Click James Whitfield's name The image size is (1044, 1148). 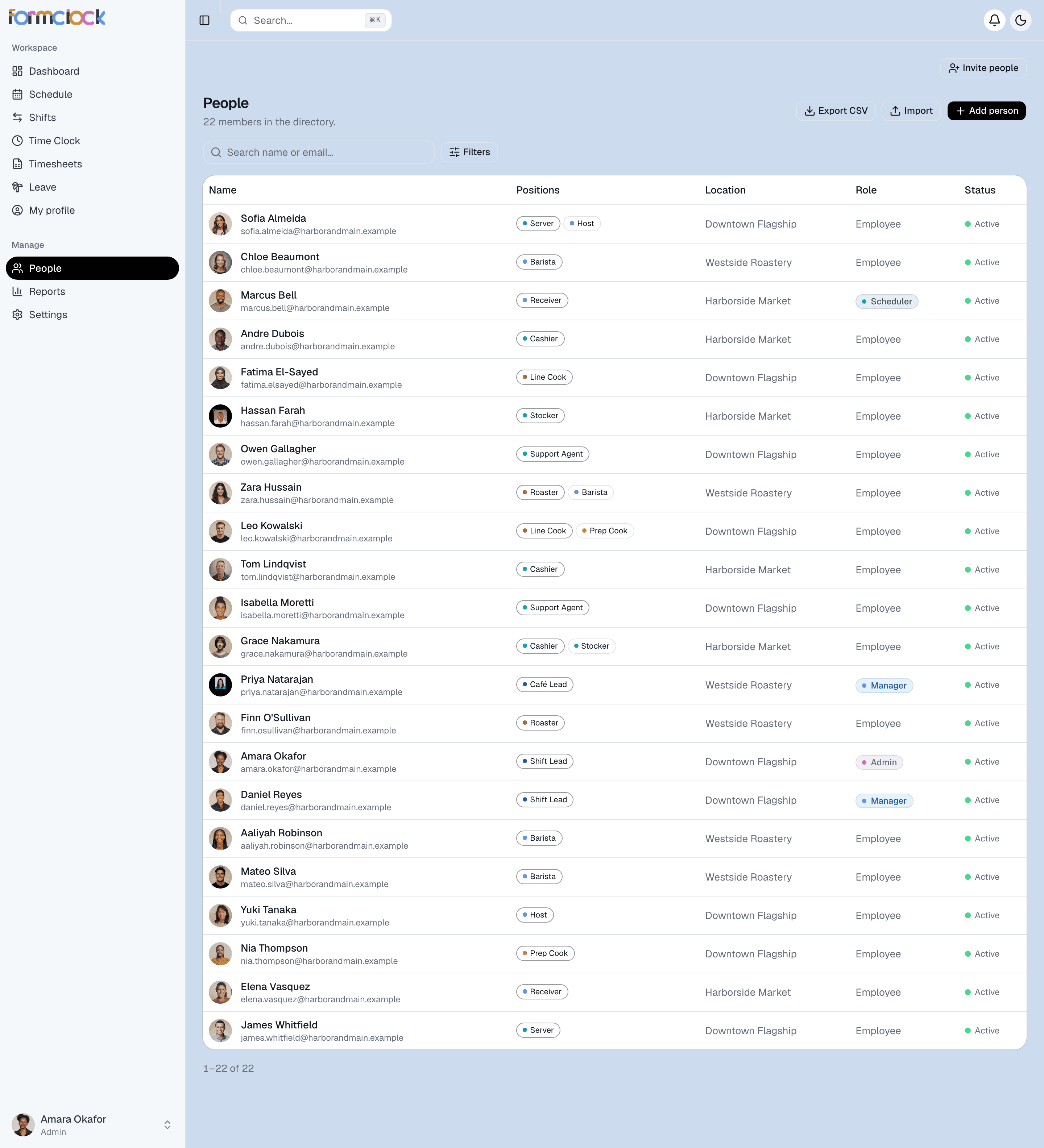pos(279,1026)
